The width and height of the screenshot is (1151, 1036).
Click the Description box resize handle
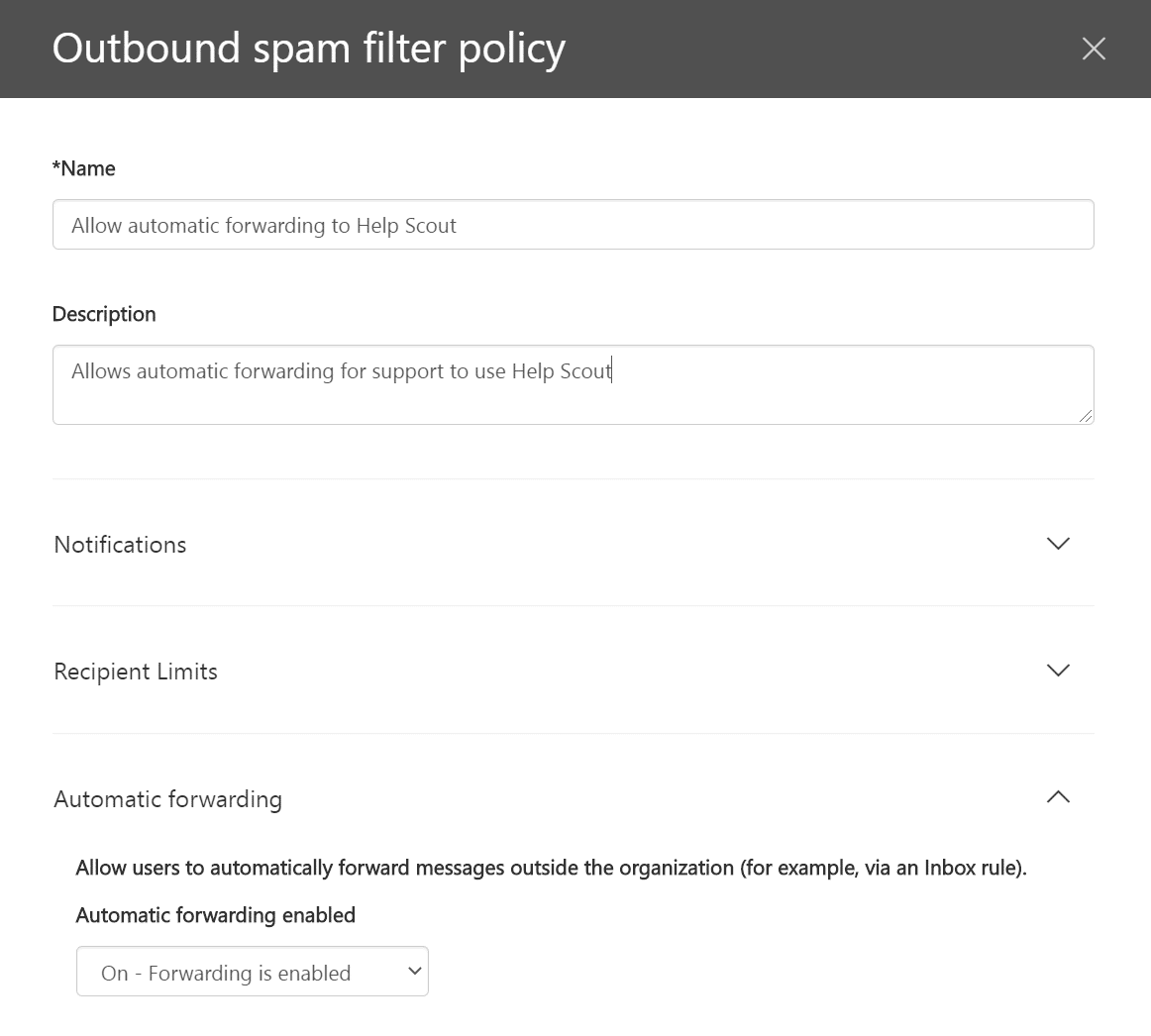click(x=1085, y=416)
